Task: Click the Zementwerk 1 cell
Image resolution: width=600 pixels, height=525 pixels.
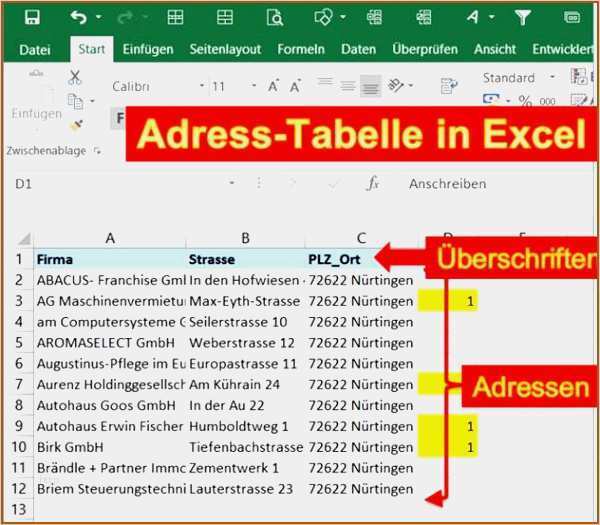Action: 246,468
